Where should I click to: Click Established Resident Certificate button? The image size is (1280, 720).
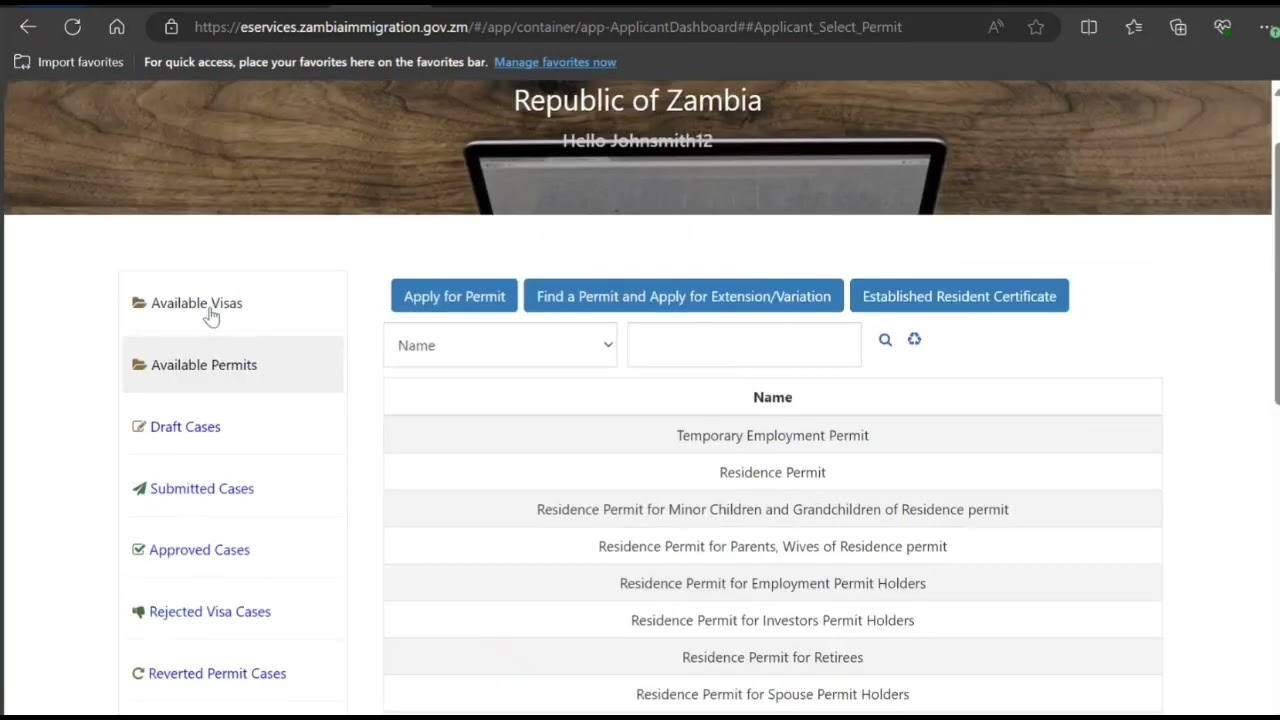coord(959,296)
